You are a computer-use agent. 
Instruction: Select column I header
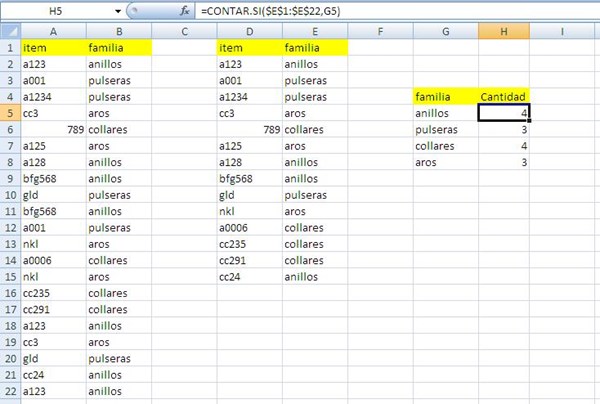[x=562, y=31]
